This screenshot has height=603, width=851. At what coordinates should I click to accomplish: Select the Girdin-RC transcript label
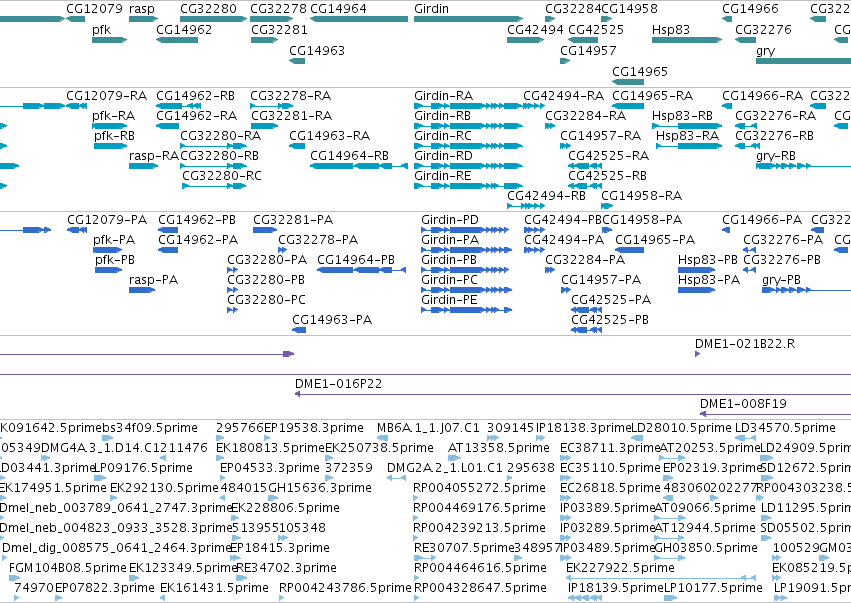[443, 136]
